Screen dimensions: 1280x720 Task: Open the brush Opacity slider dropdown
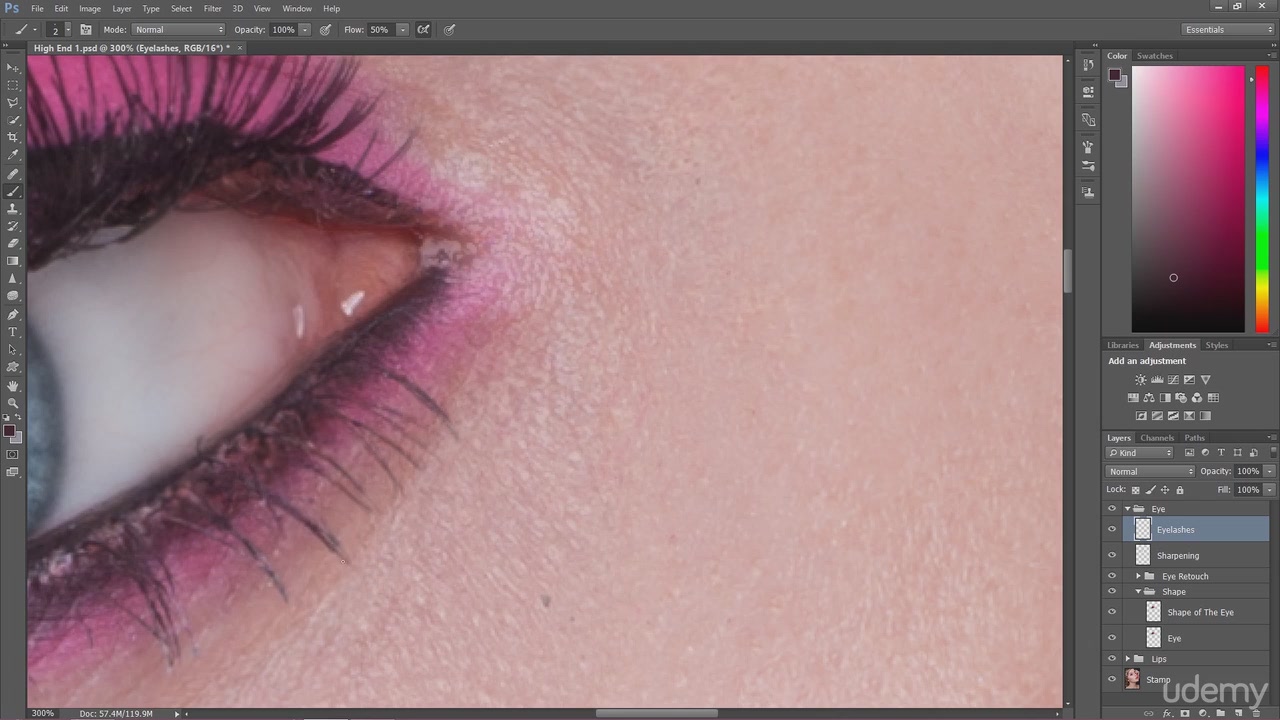point(305,30)
